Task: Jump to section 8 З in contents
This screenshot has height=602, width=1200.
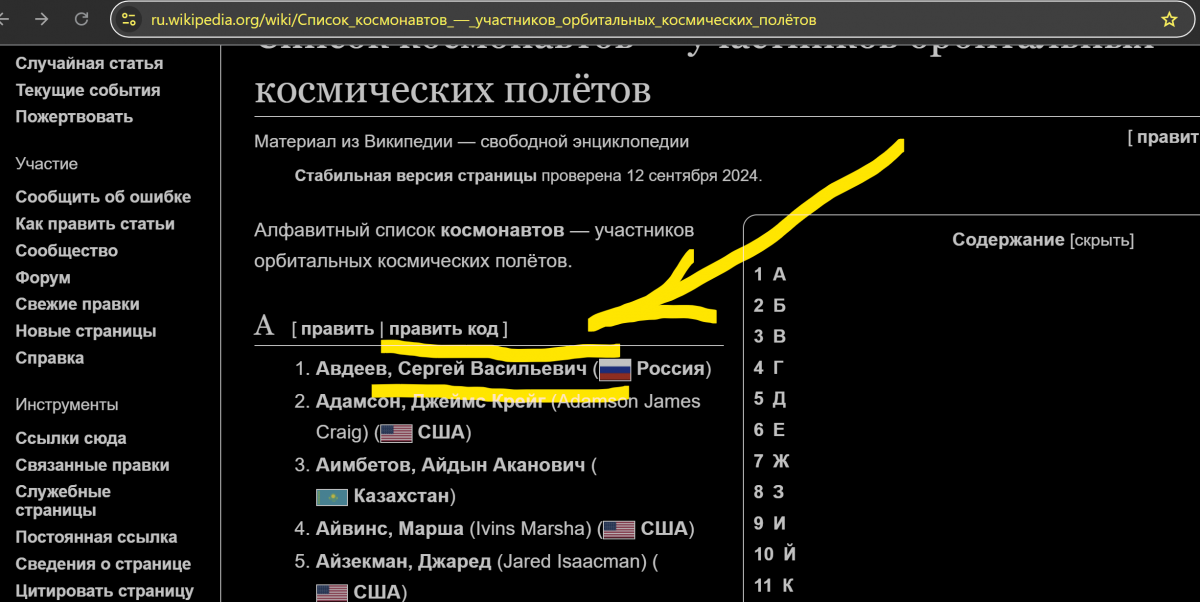Action: click(x=769, y=492)
